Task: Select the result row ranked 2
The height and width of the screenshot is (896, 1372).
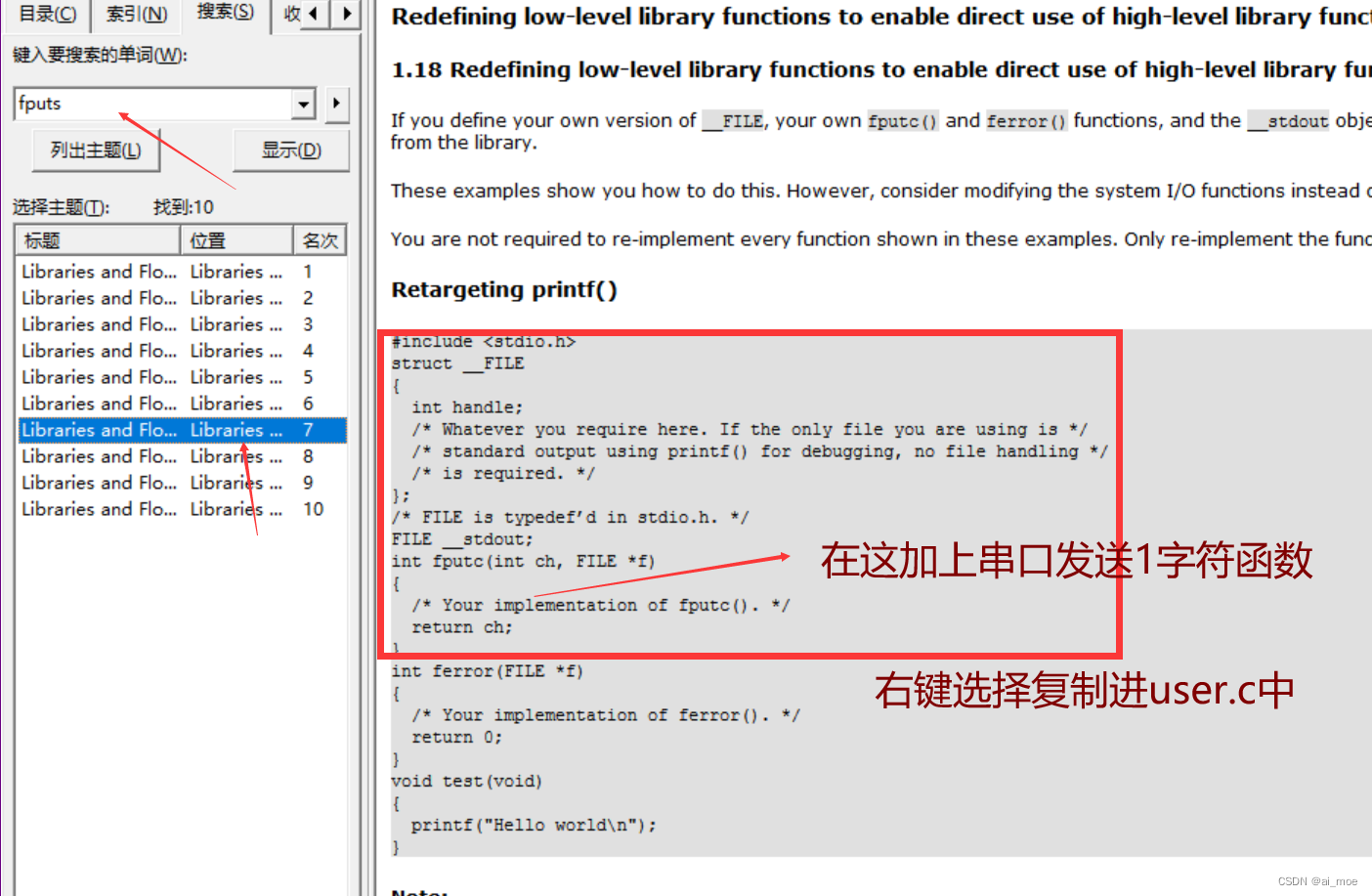Action: 182,298
